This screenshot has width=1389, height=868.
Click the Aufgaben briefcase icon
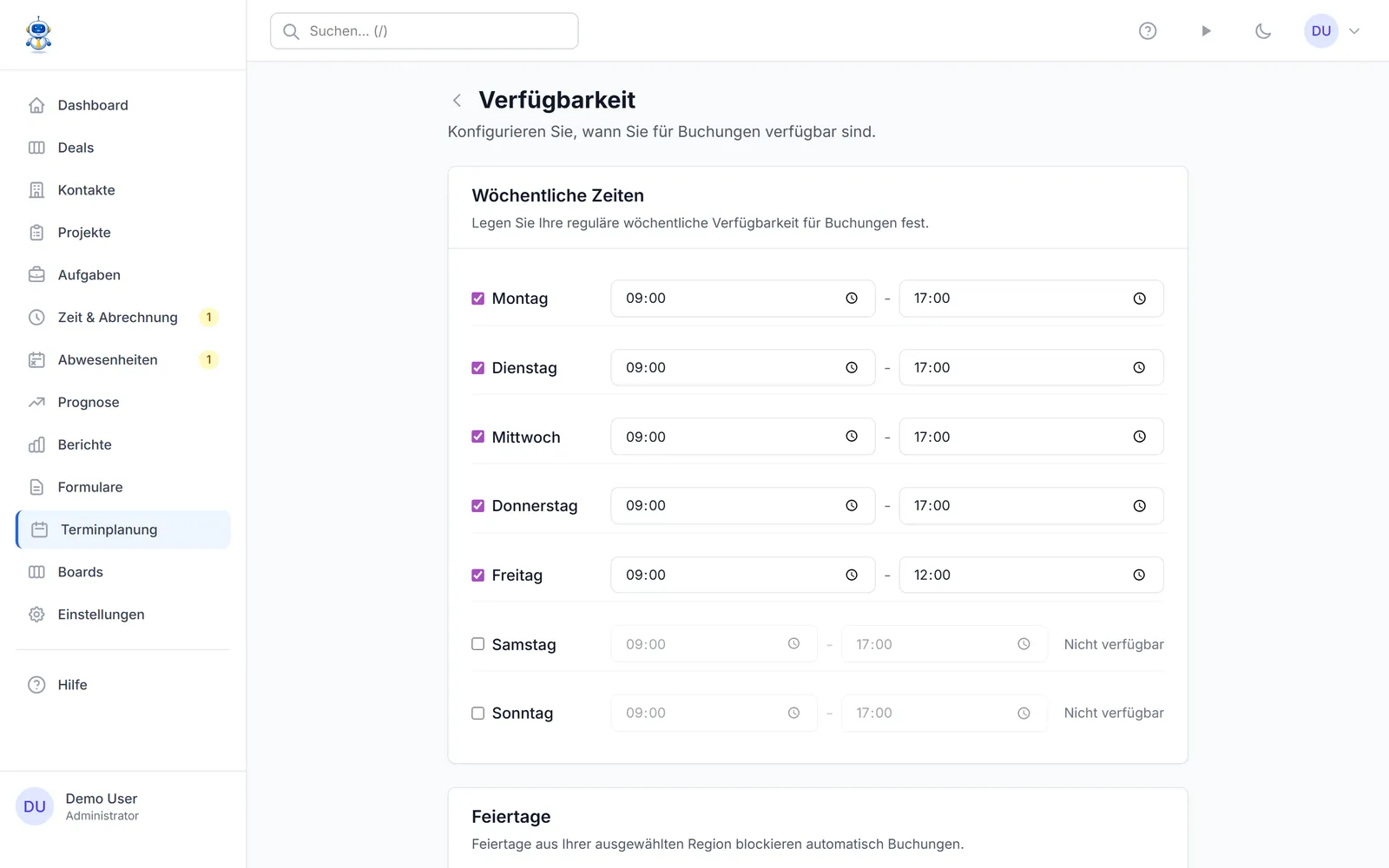[x=36, y=275]
